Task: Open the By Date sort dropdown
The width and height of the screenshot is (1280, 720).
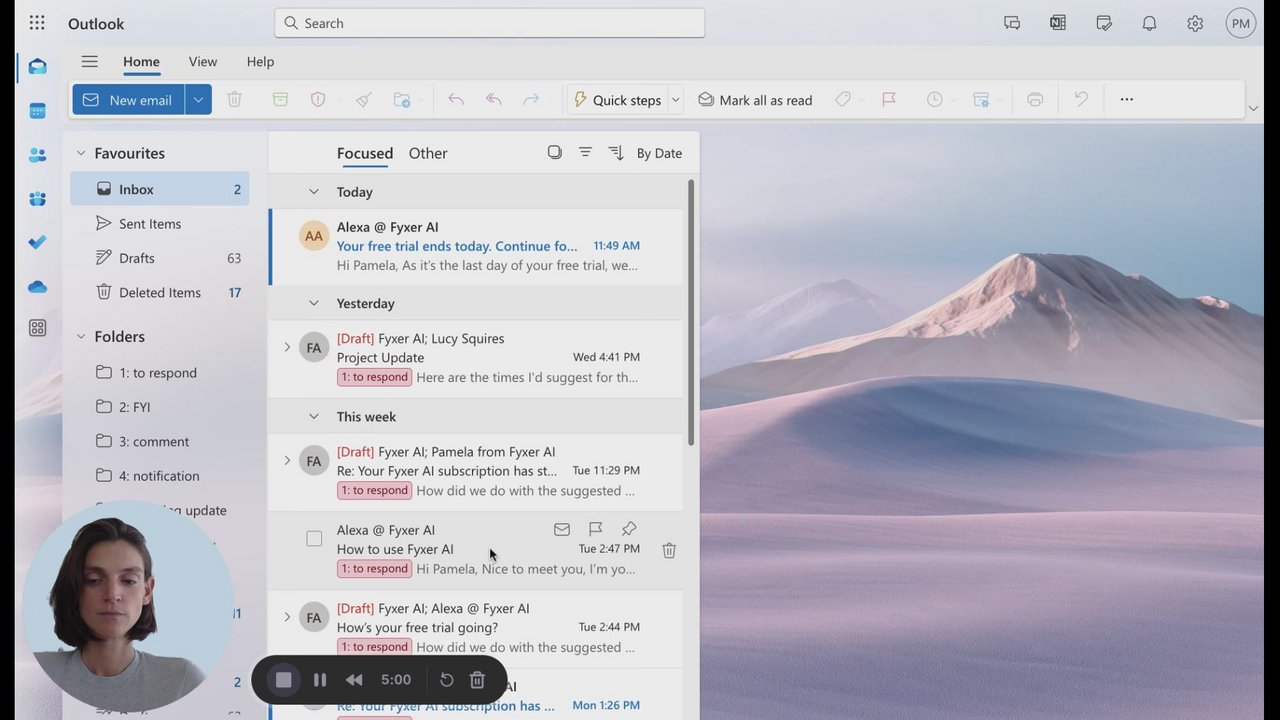Action: pyautogui.click(x=659, y=153)
